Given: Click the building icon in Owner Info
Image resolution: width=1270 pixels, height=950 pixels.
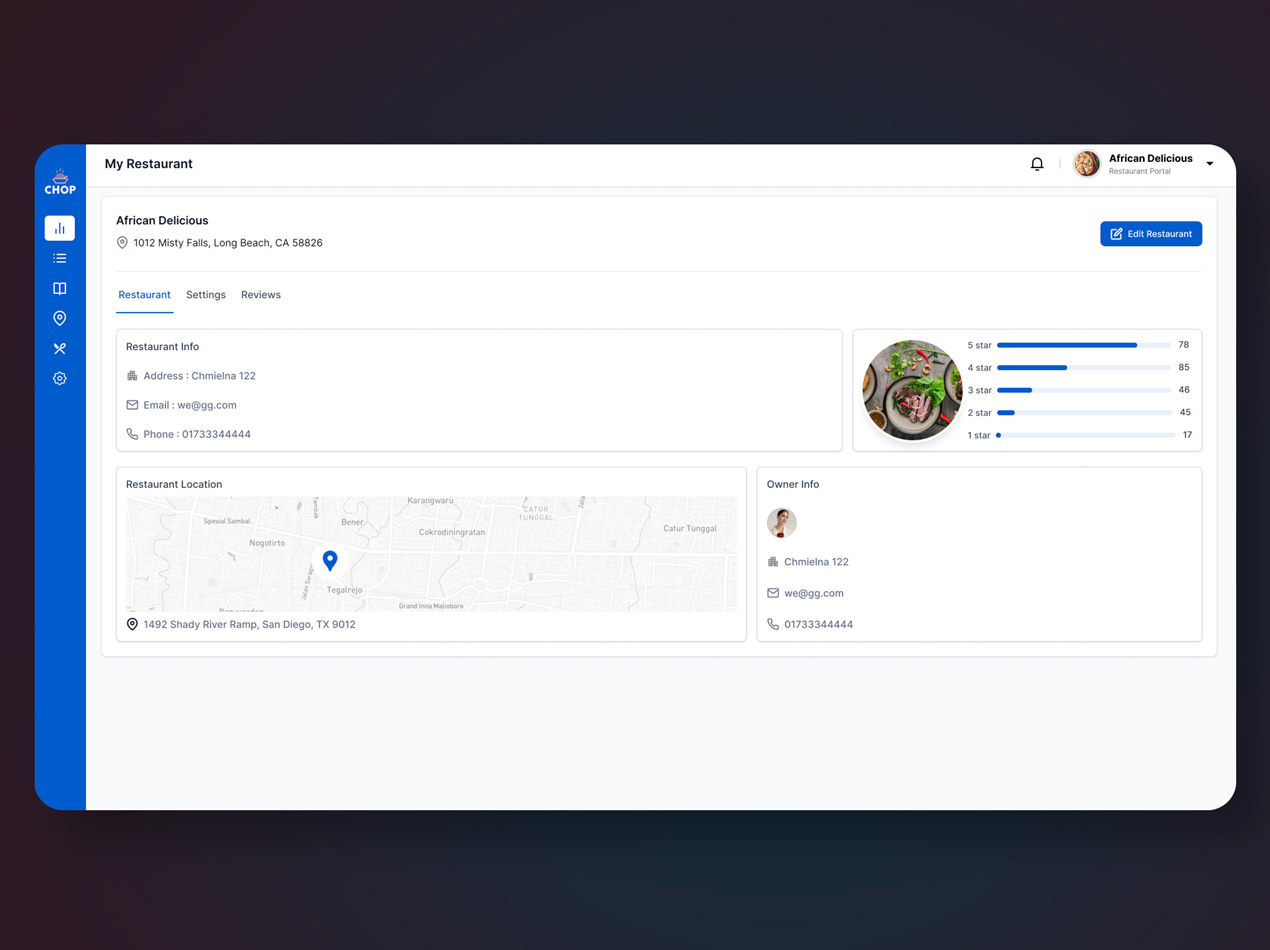Looking at the screenshot, I should click(x=773, y=562).
